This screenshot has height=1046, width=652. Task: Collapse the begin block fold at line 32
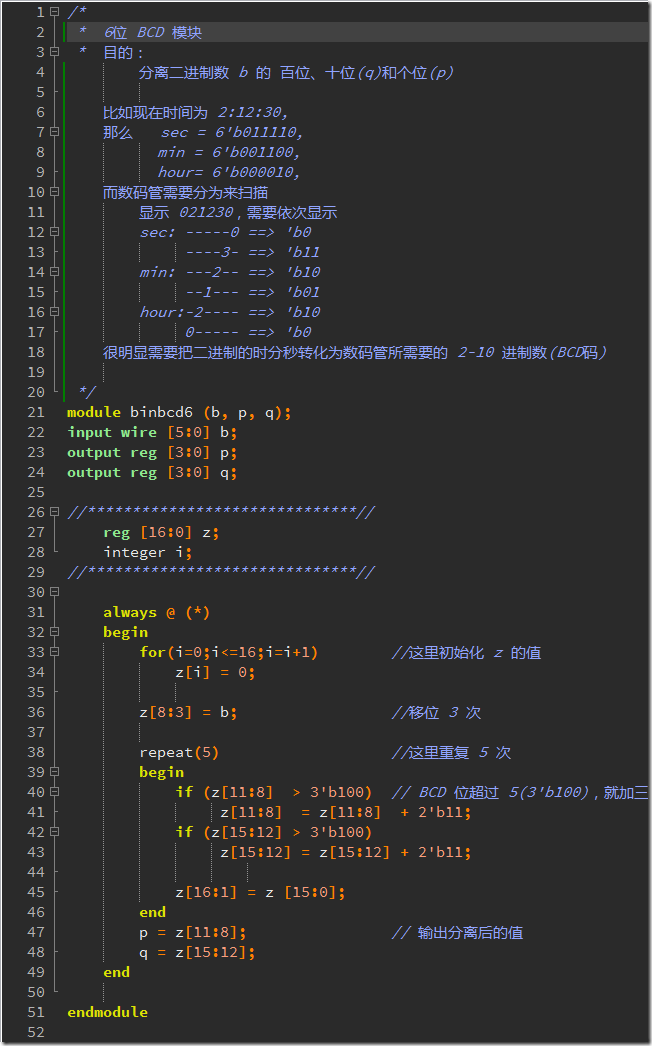click(55, 632)
